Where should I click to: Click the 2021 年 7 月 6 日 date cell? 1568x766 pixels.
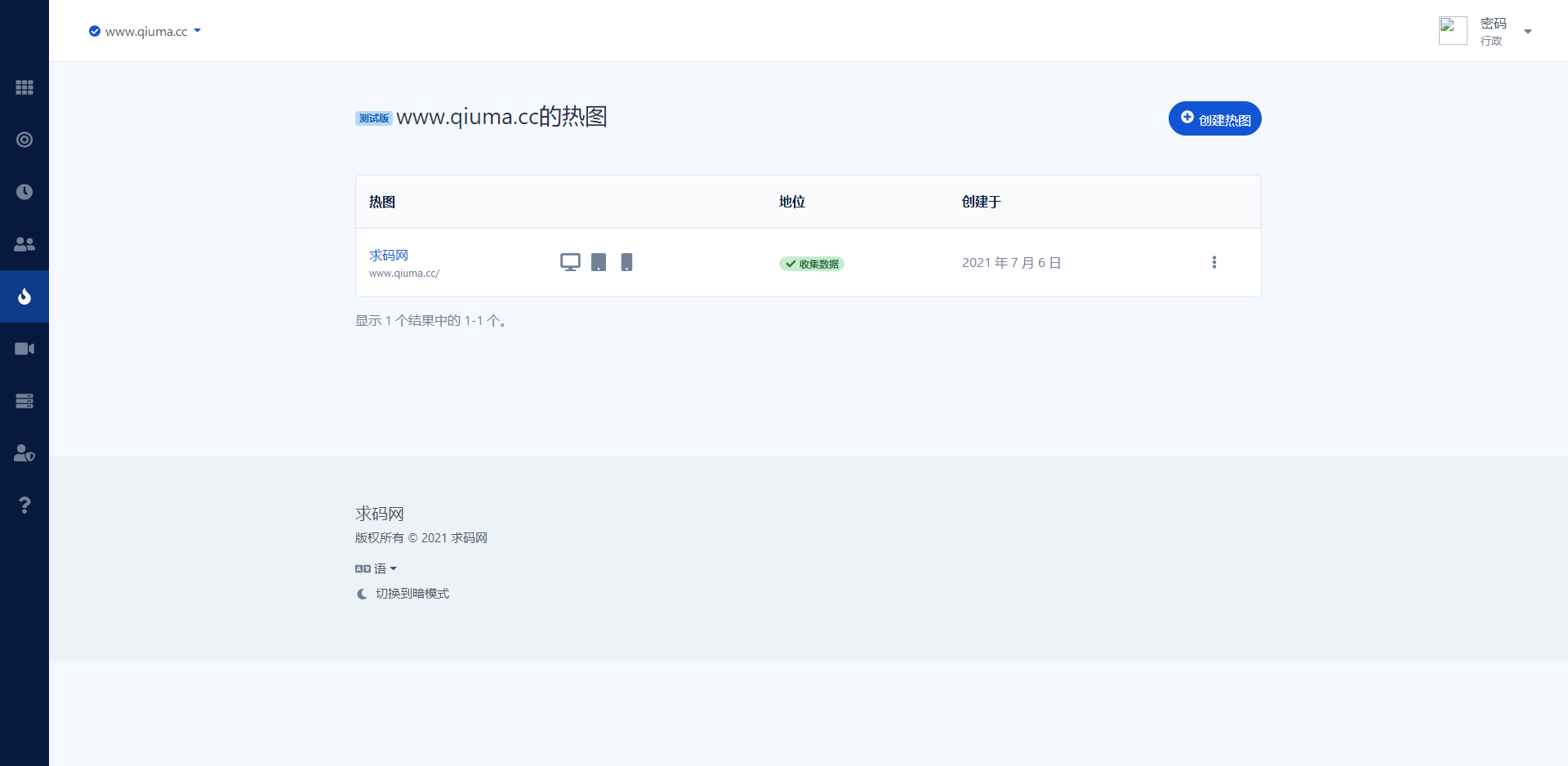pyautogui.click(x=1011, y=262)
